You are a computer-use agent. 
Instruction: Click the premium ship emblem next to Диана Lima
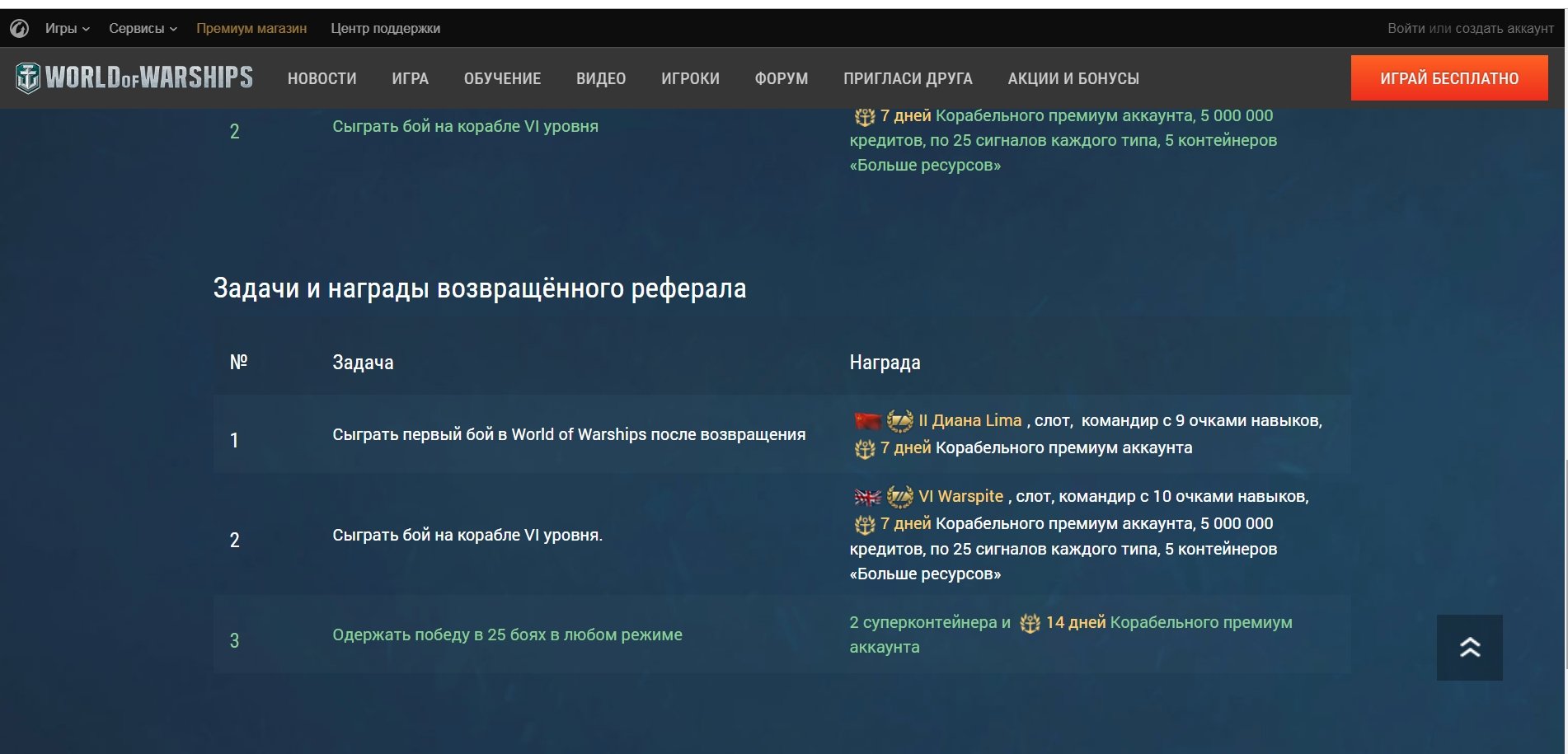point(899,421)
